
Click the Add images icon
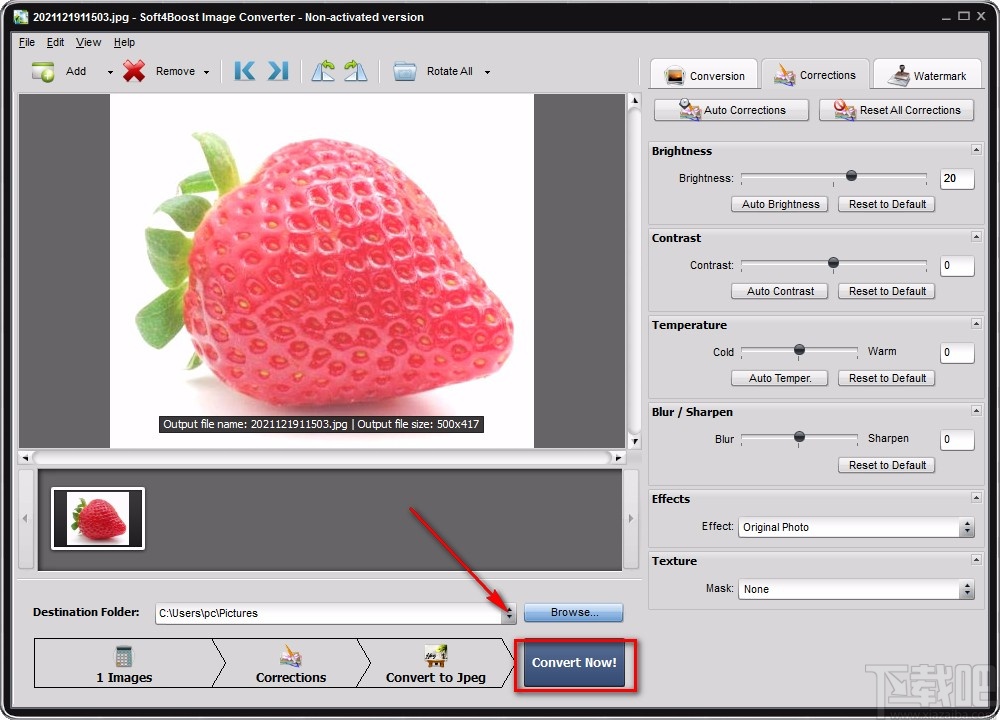43,71
